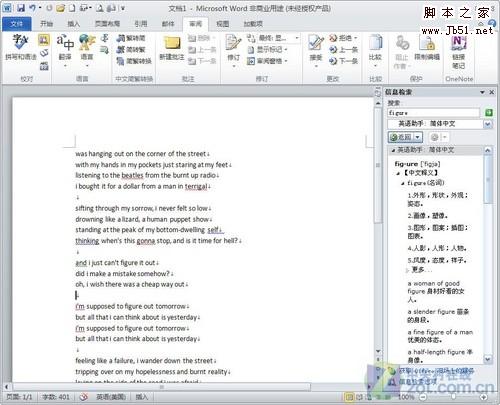Click the Undo icon in quick access toolbar
The width and height of the screenshot is (500, 405).
point(32,8)
